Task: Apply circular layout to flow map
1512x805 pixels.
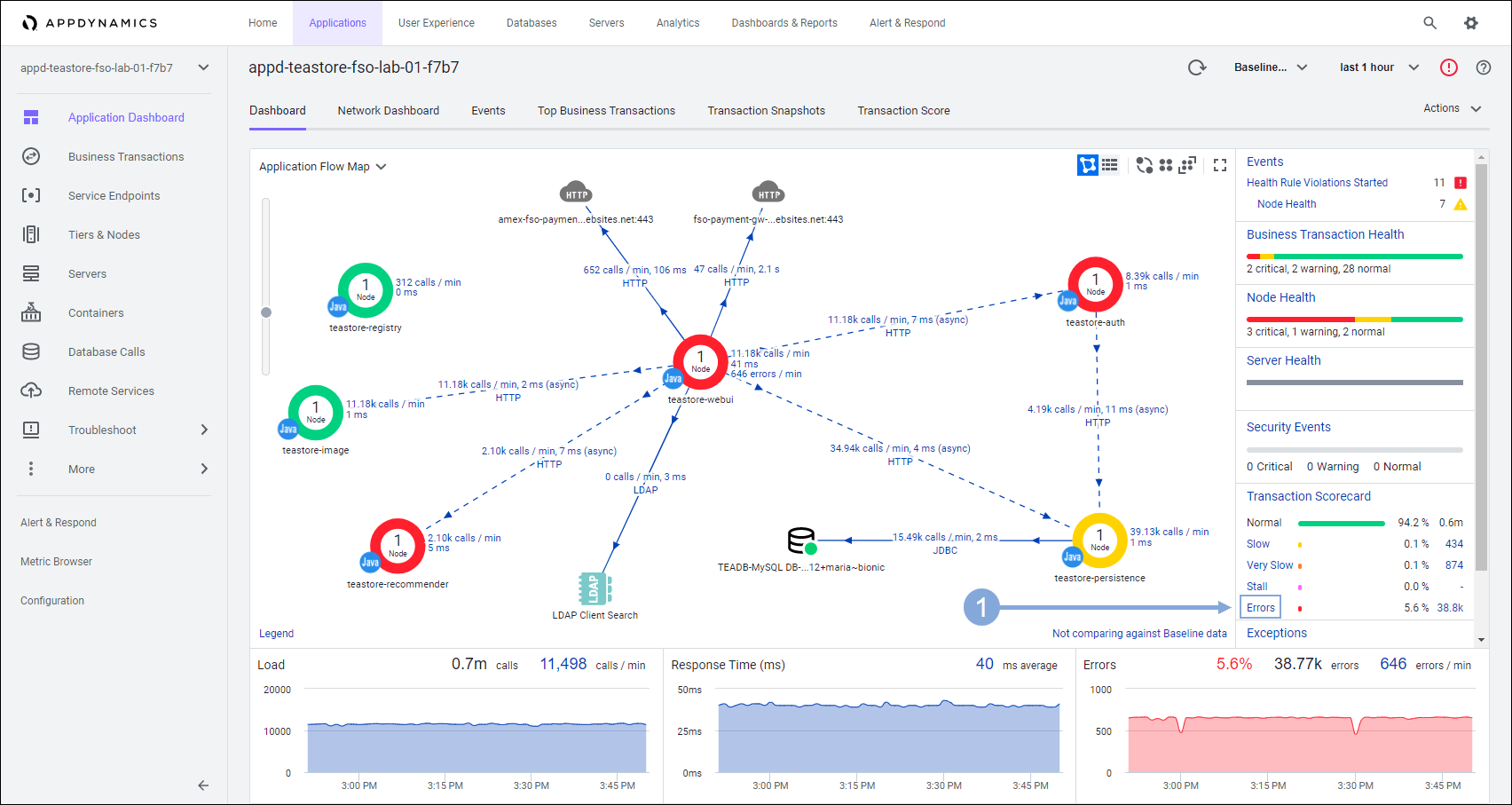Action: (x=1144, y=165)
